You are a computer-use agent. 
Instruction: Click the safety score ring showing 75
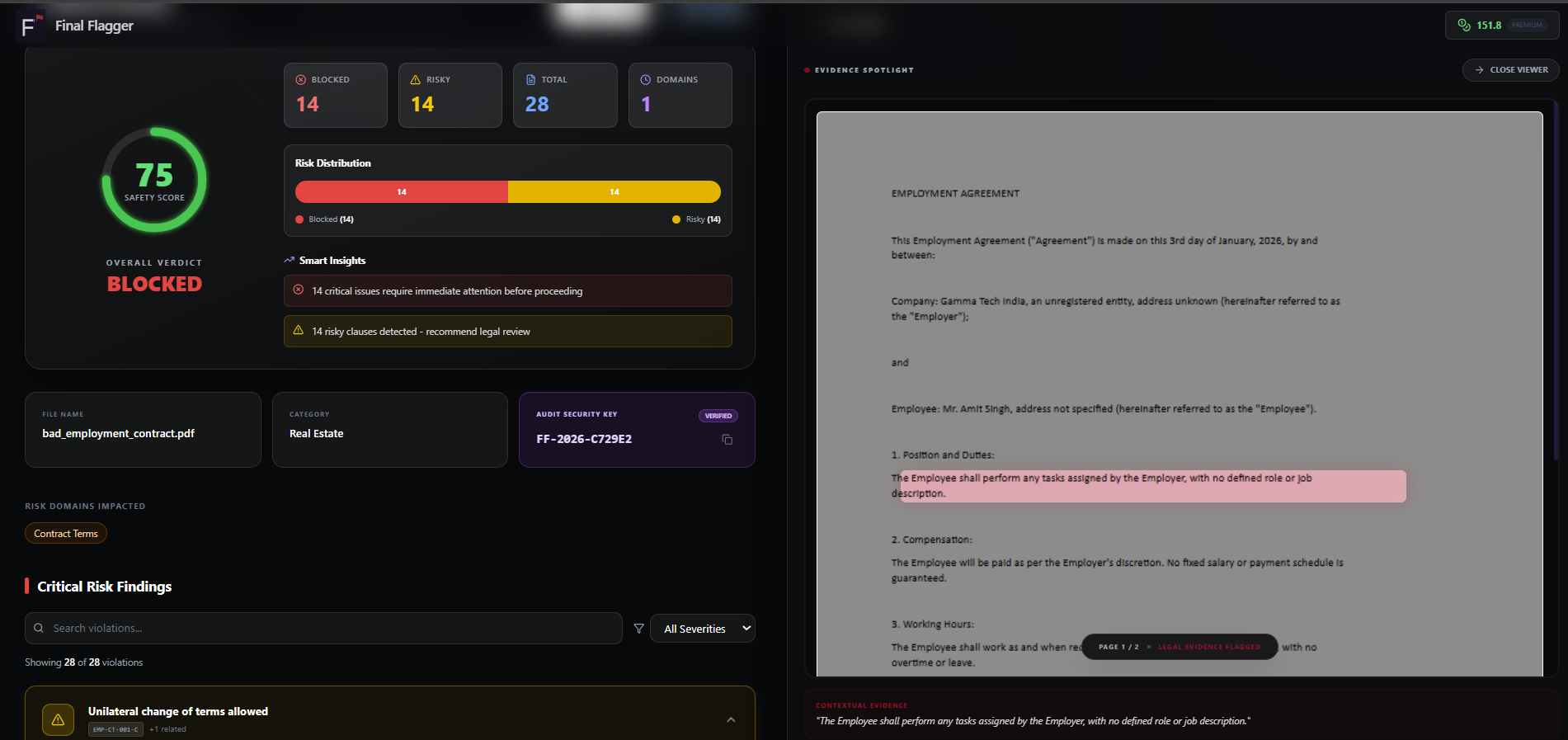(154, 180)
